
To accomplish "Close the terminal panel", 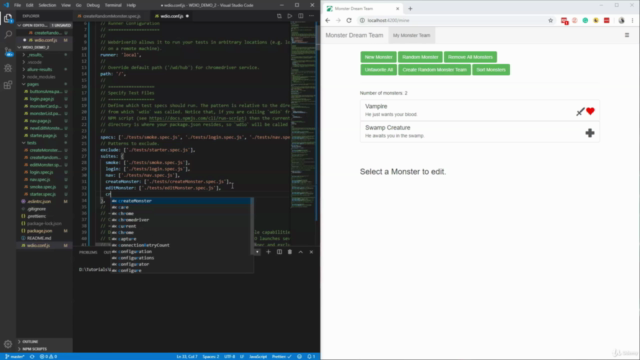I will click(311, 252).
